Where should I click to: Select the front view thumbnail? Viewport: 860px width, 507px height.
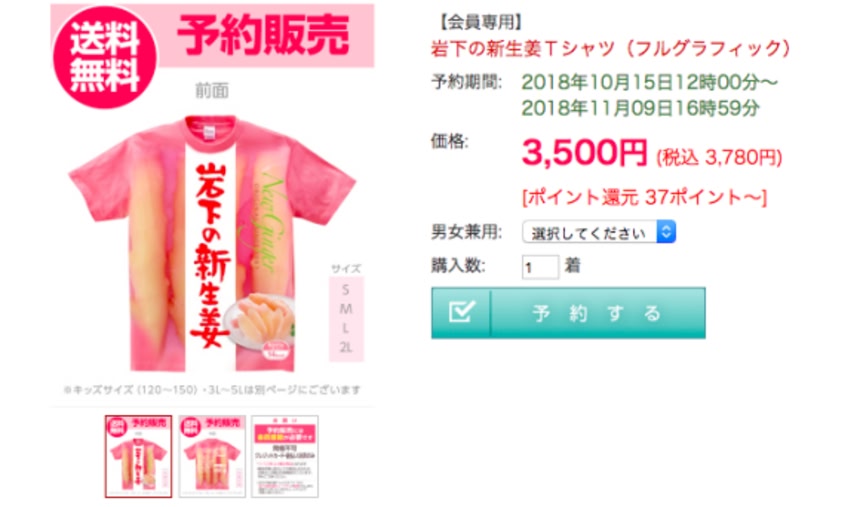[138, 457]
